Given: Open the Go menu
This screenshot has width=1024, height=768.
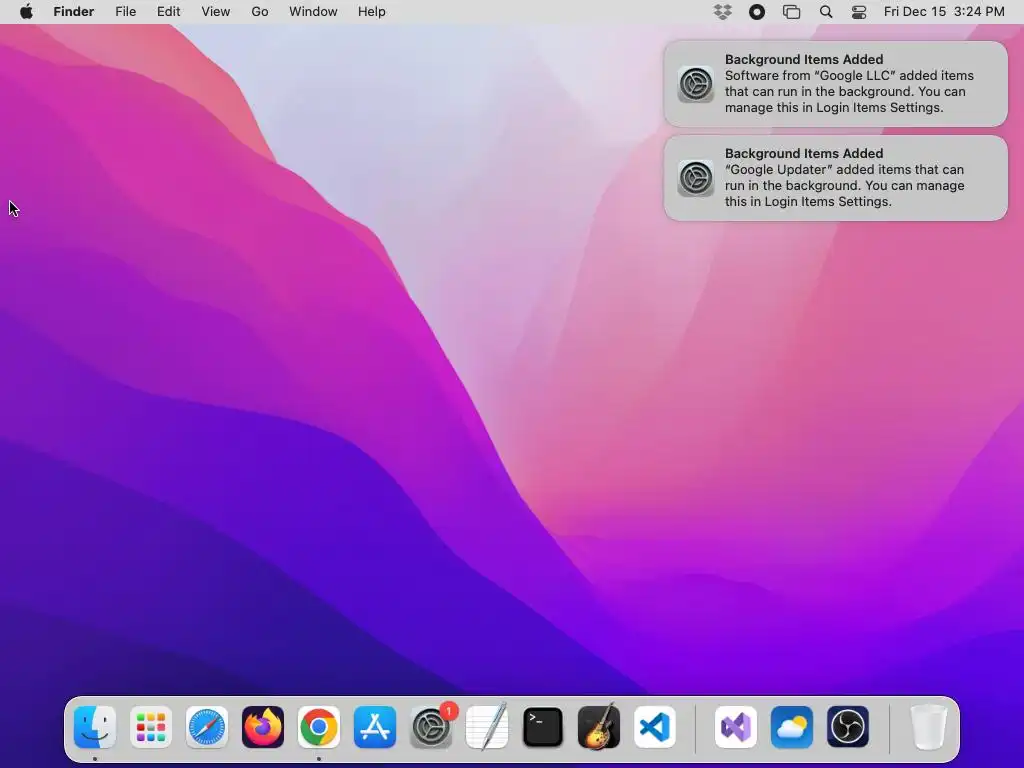Looking at the screenshot, I should 260,12.
